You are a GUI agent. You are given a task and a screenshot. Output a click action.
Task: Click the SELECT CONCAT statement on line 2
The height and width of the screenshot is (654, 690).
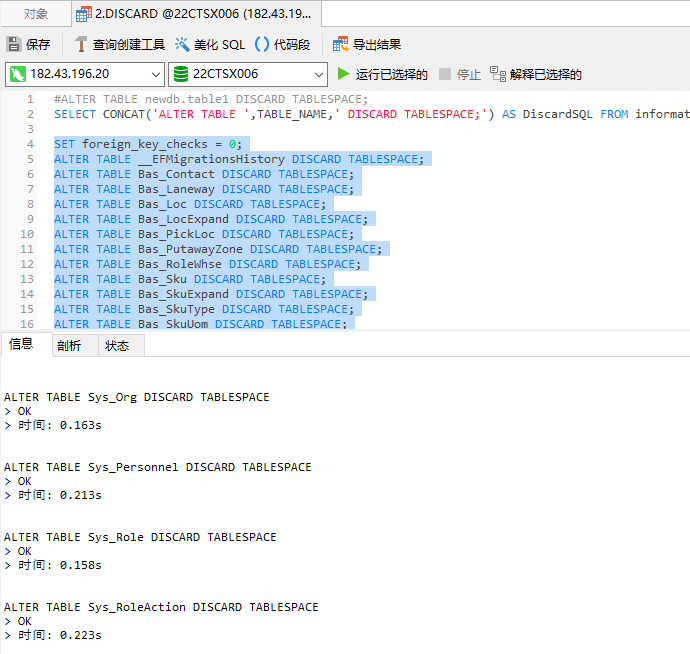point(372,114)
